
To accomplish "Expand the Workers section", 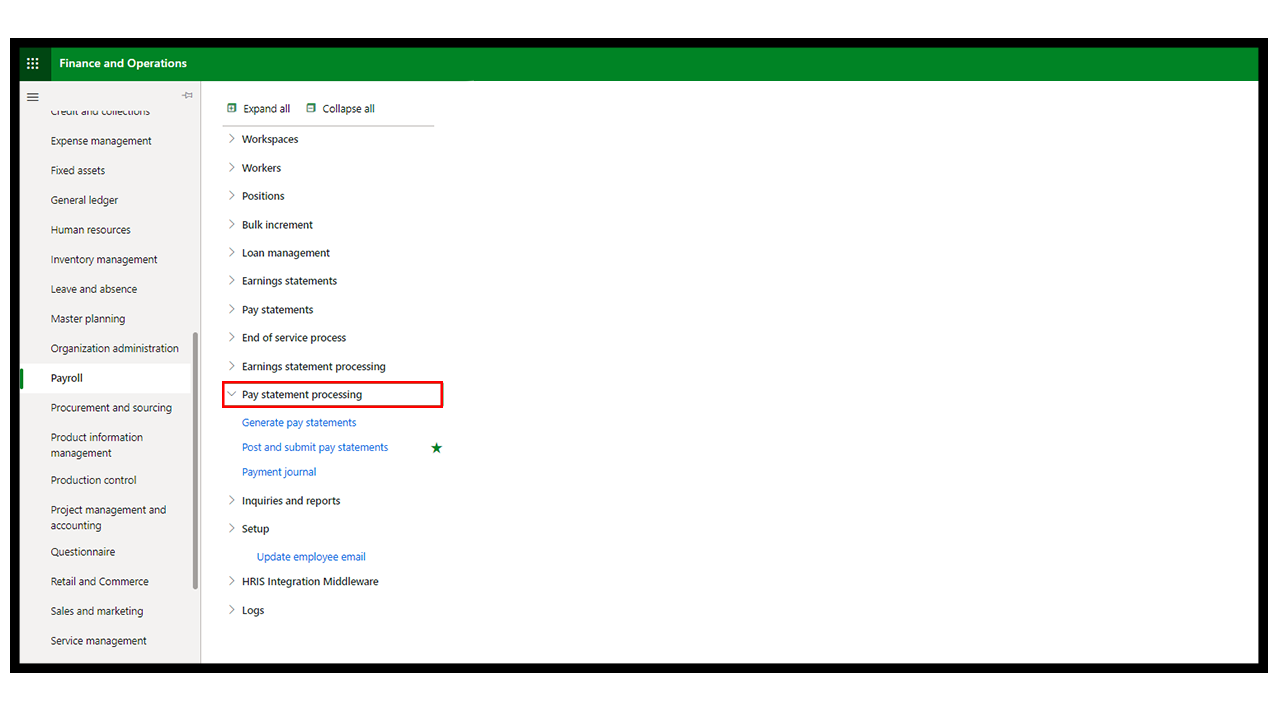I will click(232, 168).
